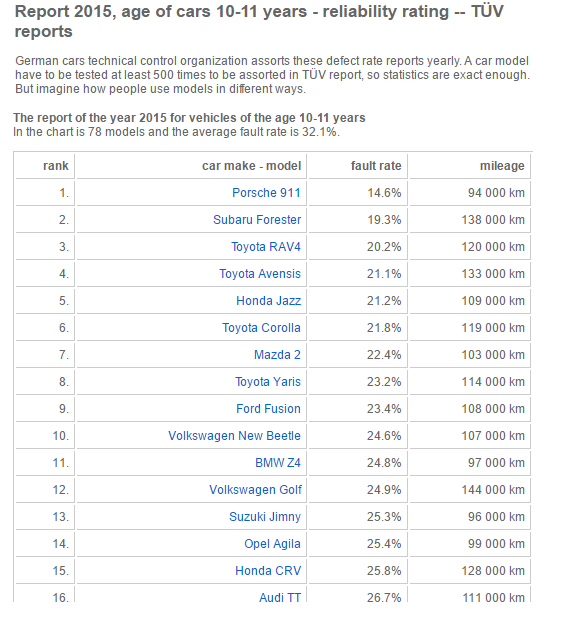Click the Volkswagen New Beetle link
The width and height of the screenshot is (562, 626).
[x=234, y=436]
